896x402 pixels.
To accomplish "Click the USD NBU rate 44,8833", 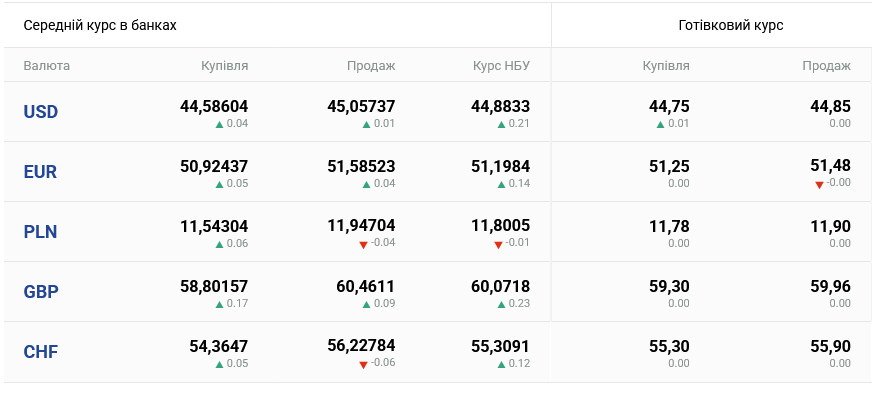I will coord(501,106).
